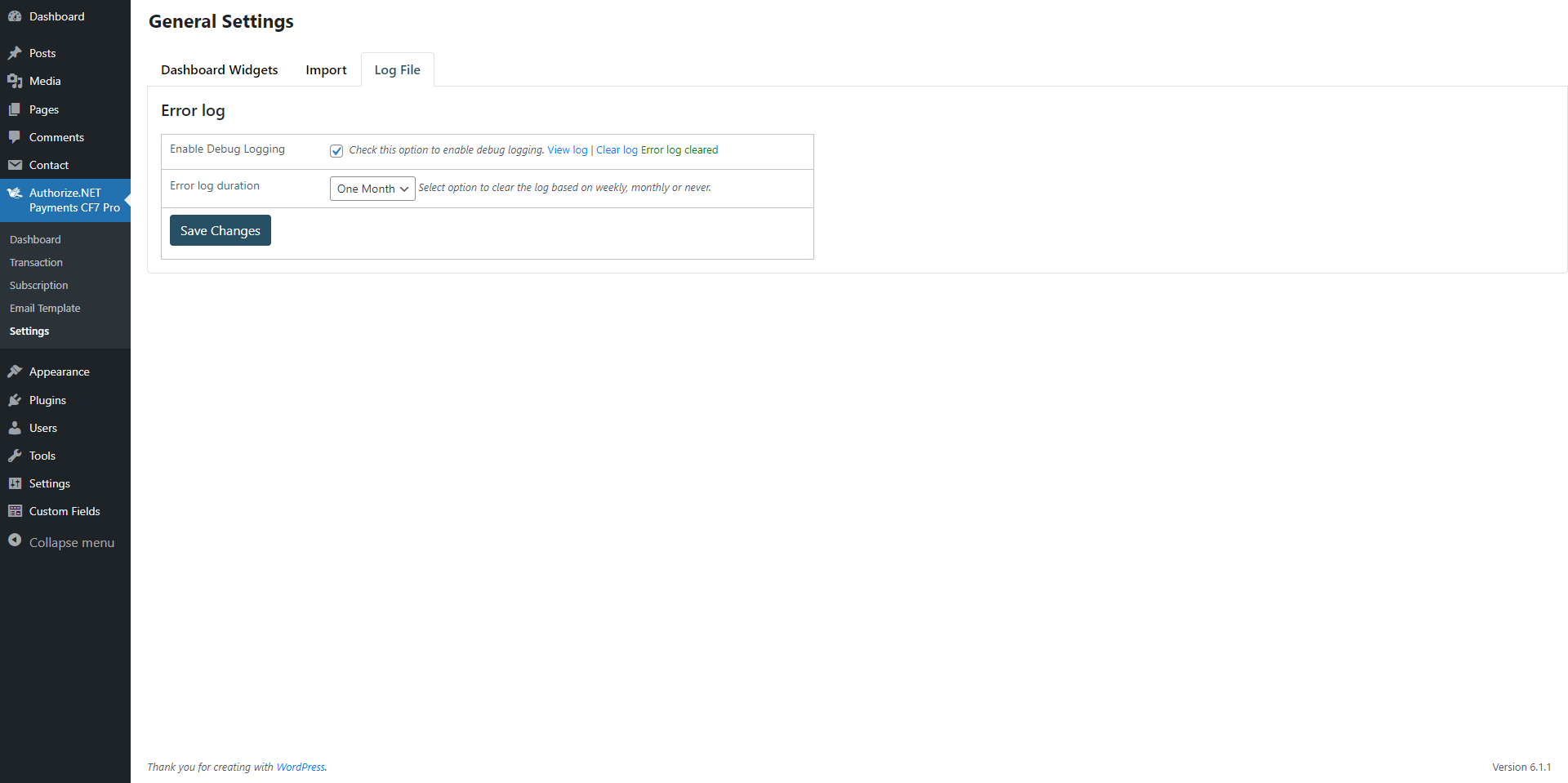1568x783 pixels.
Task: Open the View log link
Action: pos(567,150)
